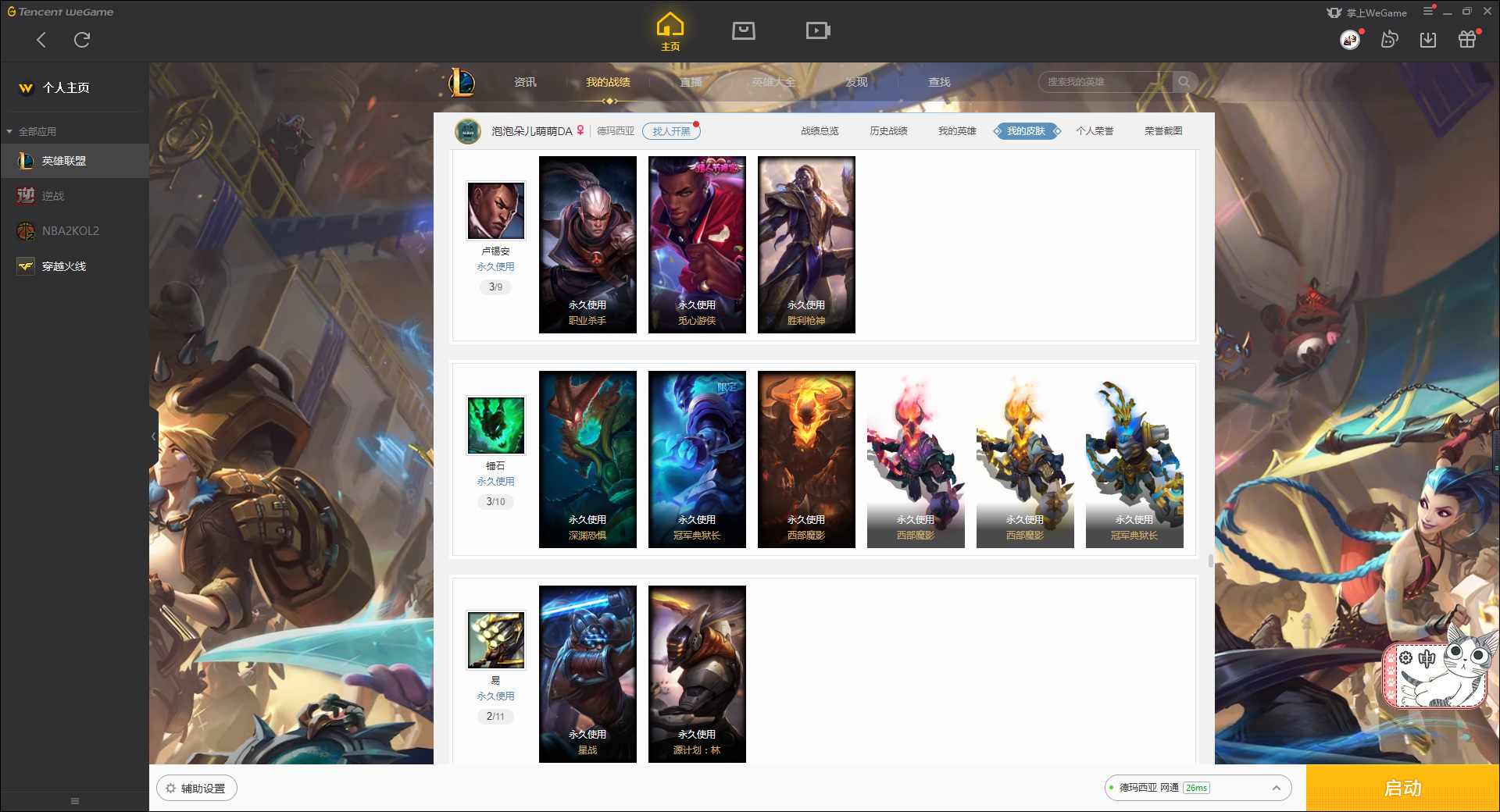Click the 易 champion portrait
This screenshot has width=1500, height=812.
(496, 640)
